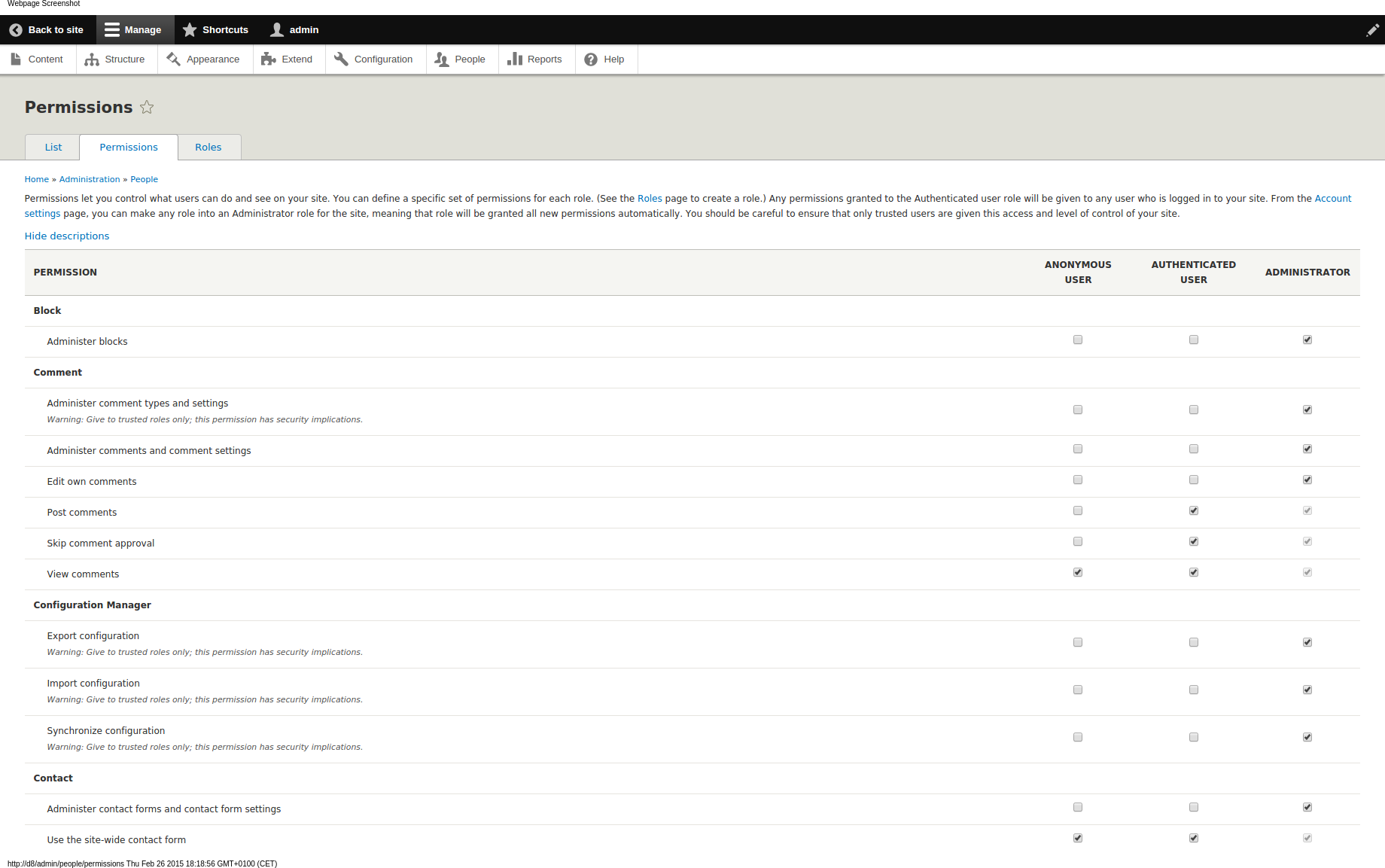Click the Configuration wrench icon
The image size is (1385, 868).
[341, 59]
